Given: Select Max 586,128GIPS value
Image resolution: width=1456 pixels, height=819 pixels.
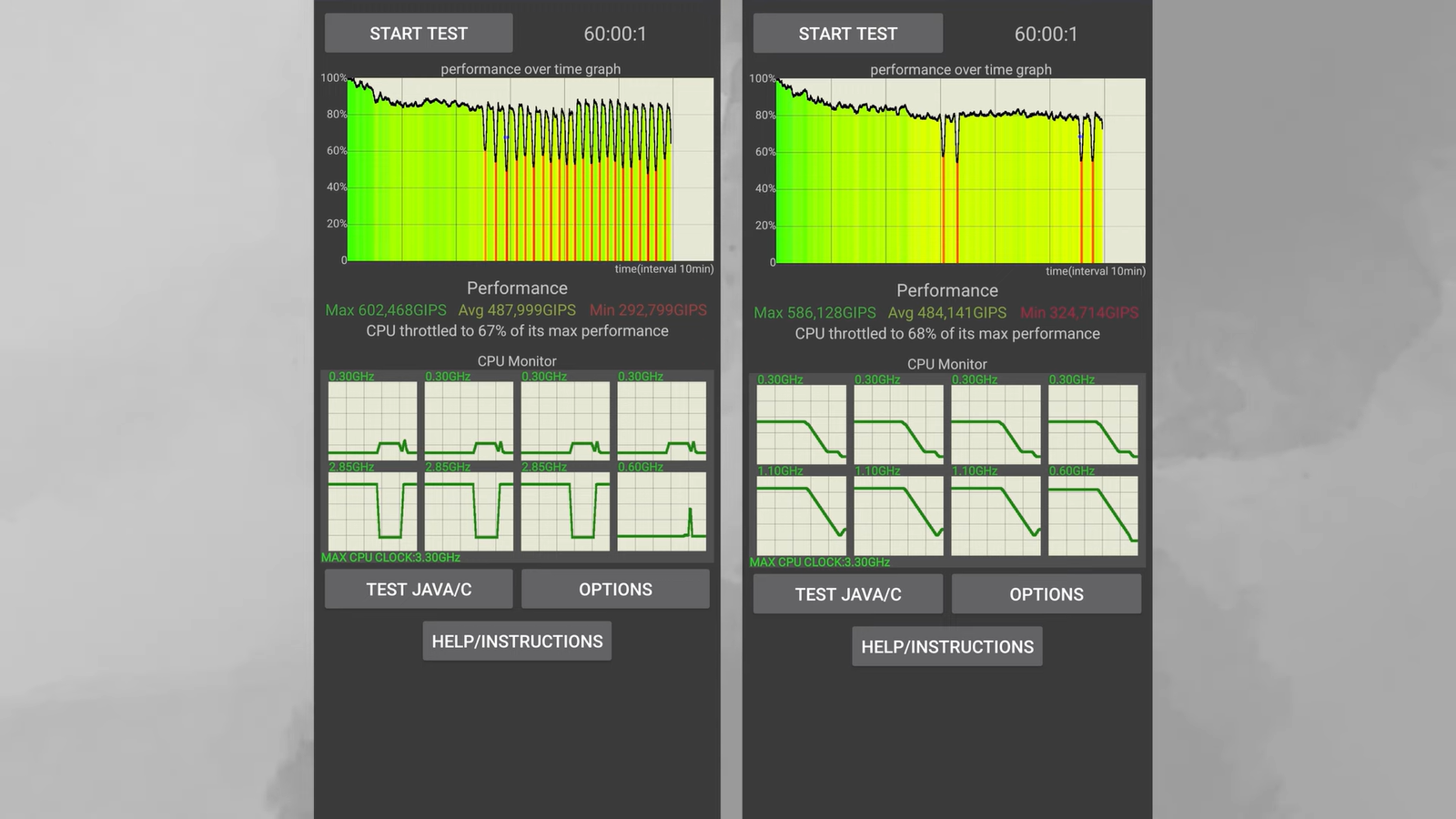Looking at the screenshot, I should tap(814, 313).
